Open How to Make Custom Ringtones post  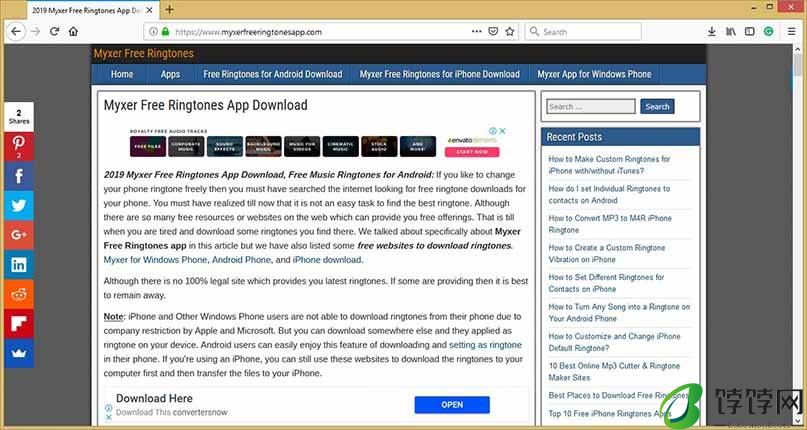click(x=609, y=165)
